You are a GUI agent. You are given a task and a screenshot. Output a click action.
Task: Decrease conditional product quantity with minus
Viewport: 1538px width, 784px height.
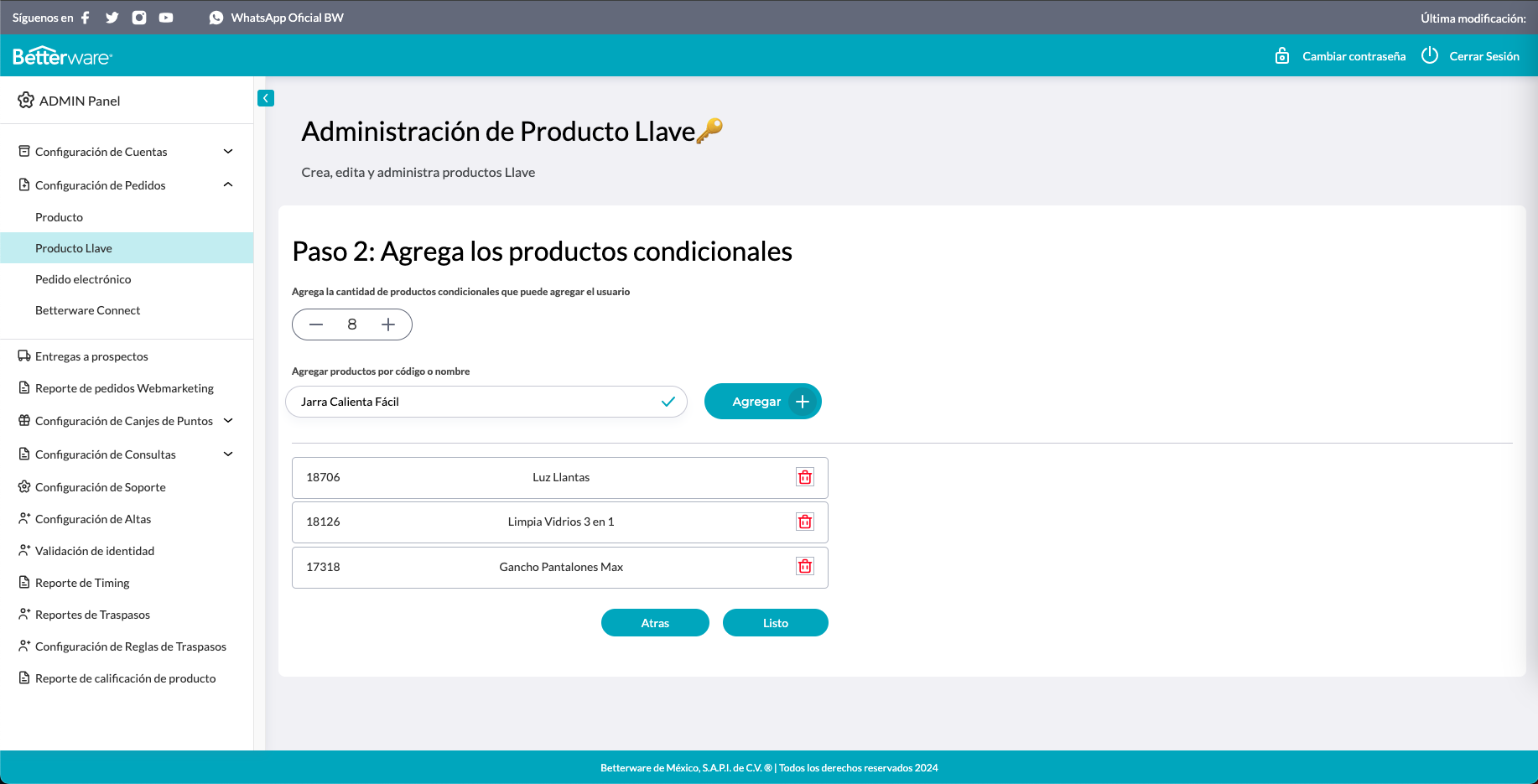point(316,325)
